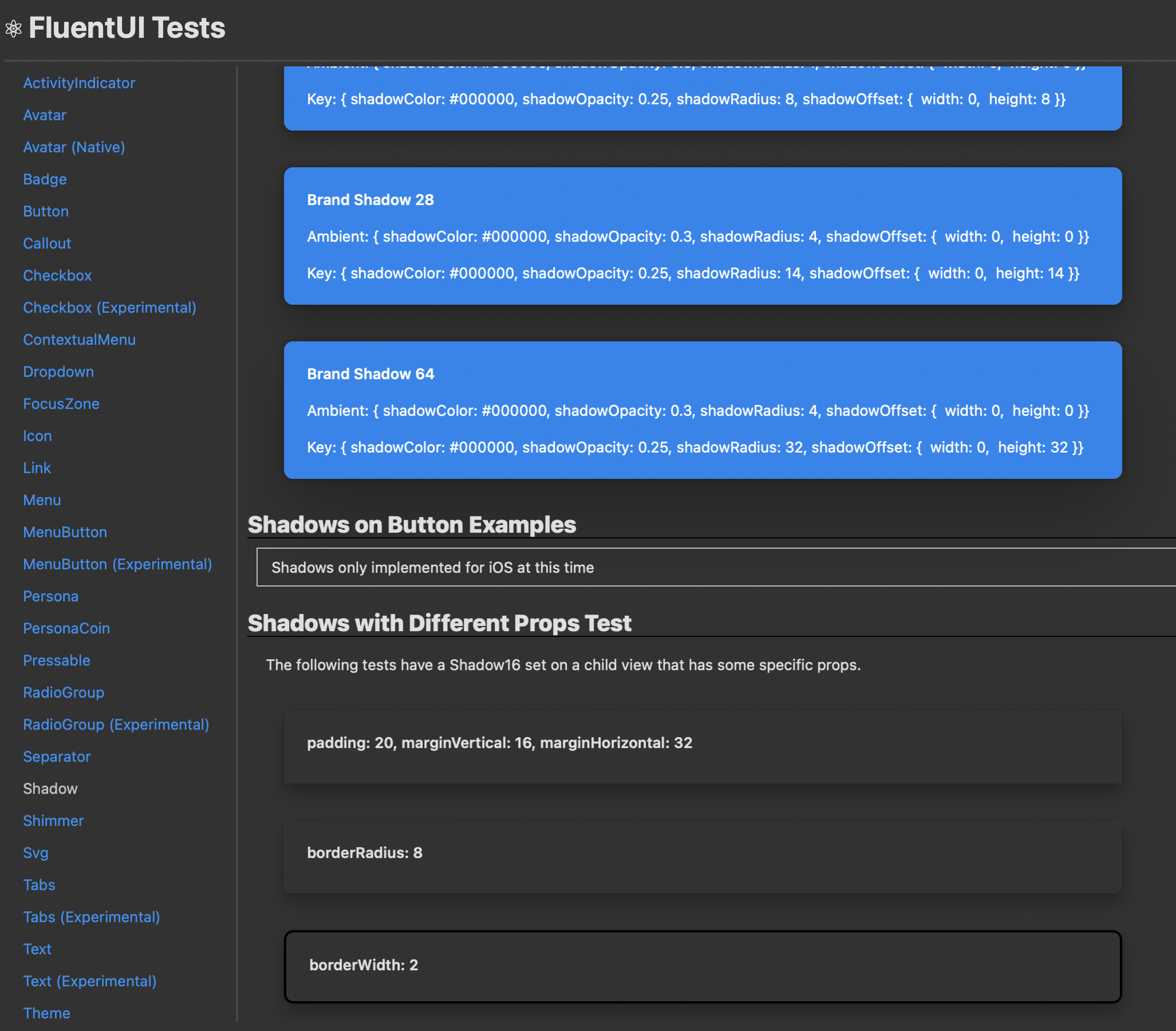Select Callout from the component list
The image size is (1176, 1031).
(x=47, y=243)
